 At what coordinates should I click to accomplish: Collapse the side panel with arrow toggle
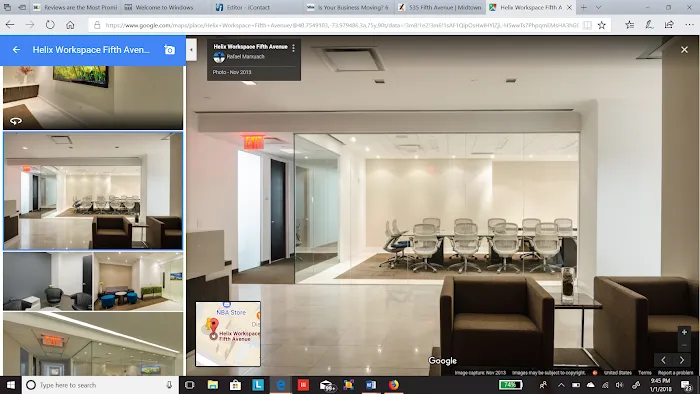coord(192,50)
